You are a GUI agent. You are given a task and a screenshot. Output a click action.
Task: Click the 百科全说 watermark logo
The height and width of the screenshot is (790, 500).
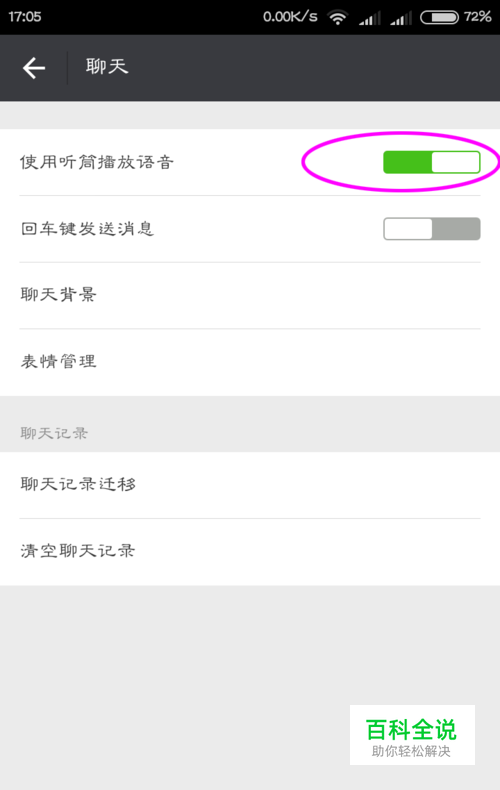412,729
